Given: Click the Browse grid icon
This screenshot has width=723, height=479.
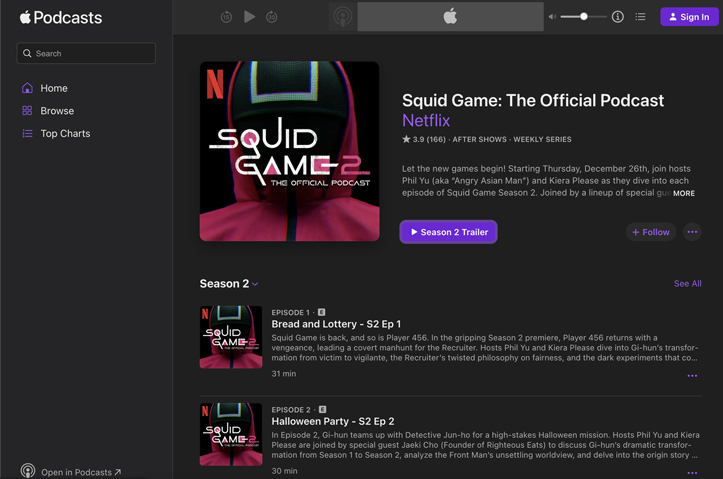Looking at the screenshot, I should click(27, 111).
